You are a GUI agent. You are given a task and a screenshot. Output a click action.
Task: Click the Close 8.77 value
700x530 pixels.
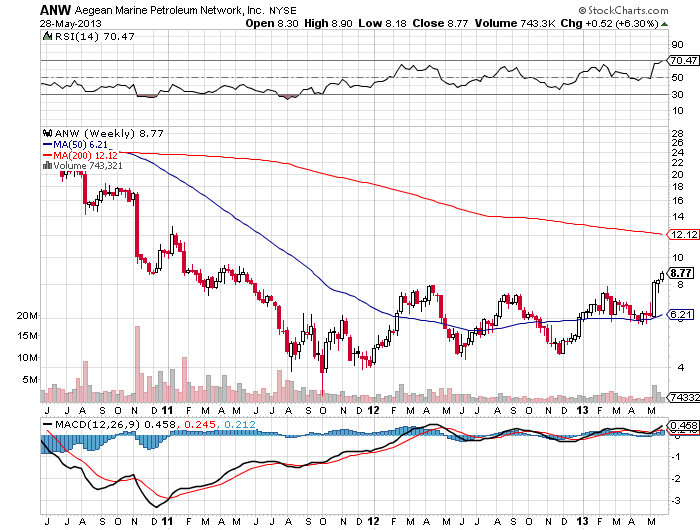point(440,23)
